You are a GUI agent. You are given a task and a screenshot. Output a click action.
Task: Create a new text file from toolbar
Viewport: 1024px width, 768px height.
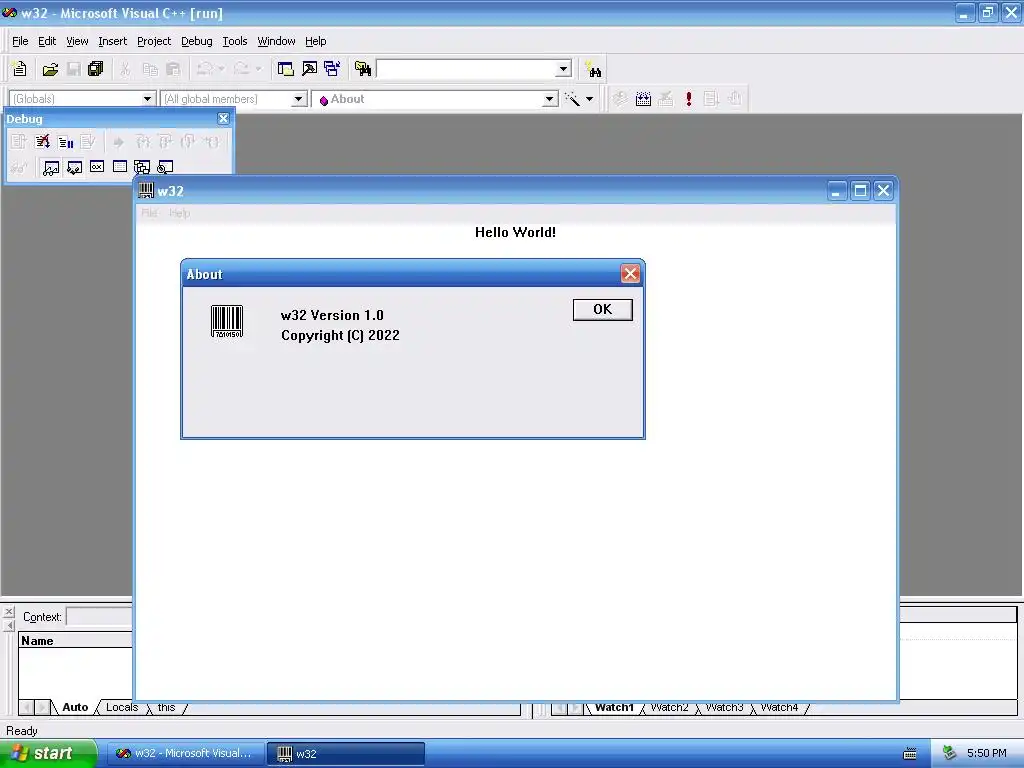click(20, 69)
